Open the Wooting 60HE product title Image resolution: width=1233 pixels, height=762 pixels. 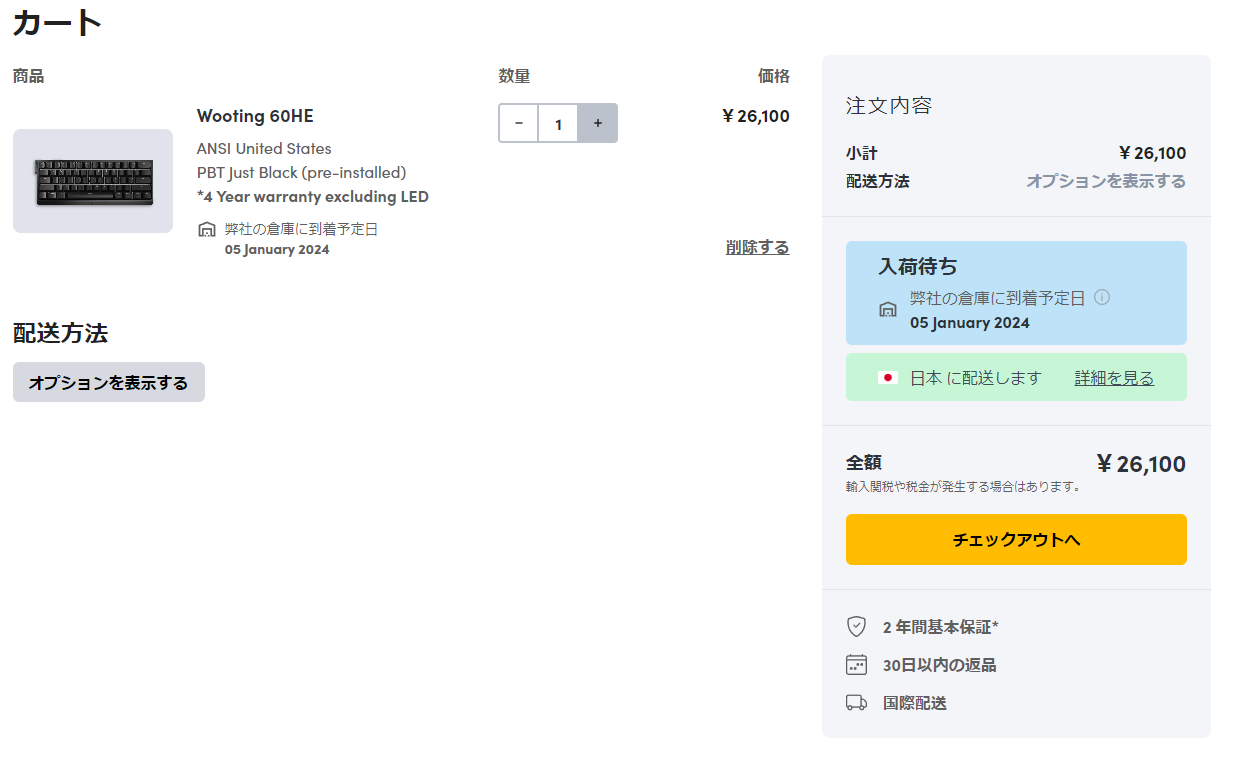coord(255,116)
